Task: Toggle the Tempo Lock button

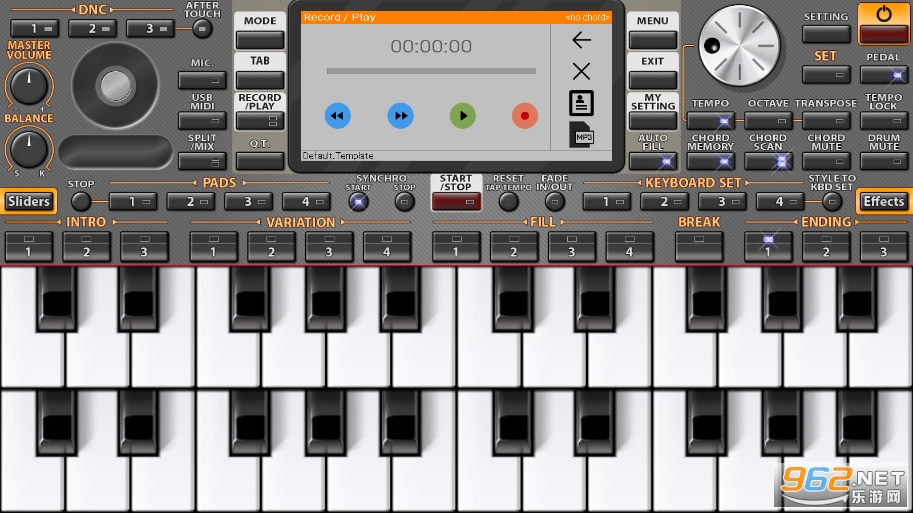Action: [883, 121]
